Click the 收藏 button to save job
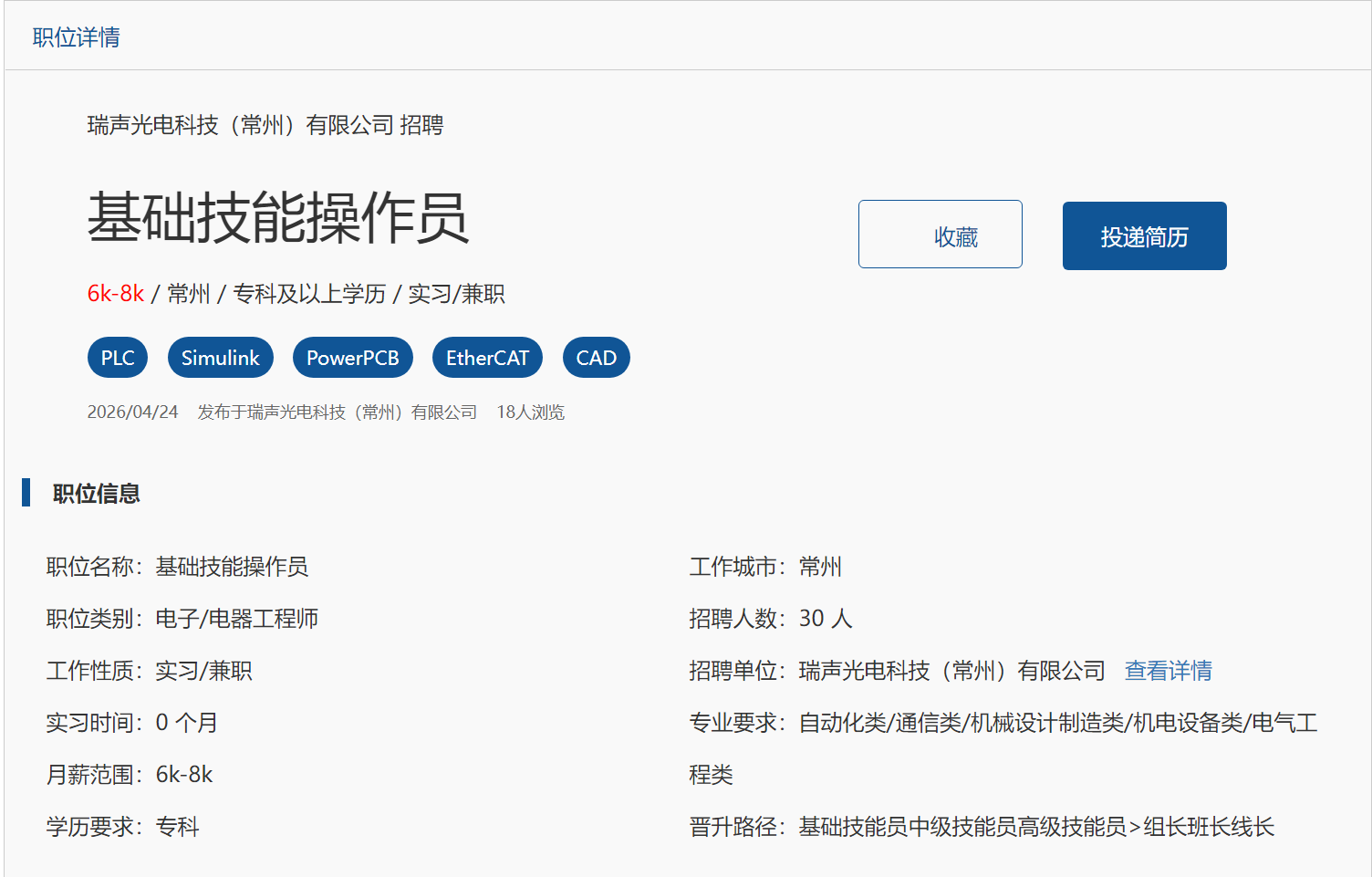The width and height of the screenshot is (1372, 877). pyautogui.click(x=940, y=235)
